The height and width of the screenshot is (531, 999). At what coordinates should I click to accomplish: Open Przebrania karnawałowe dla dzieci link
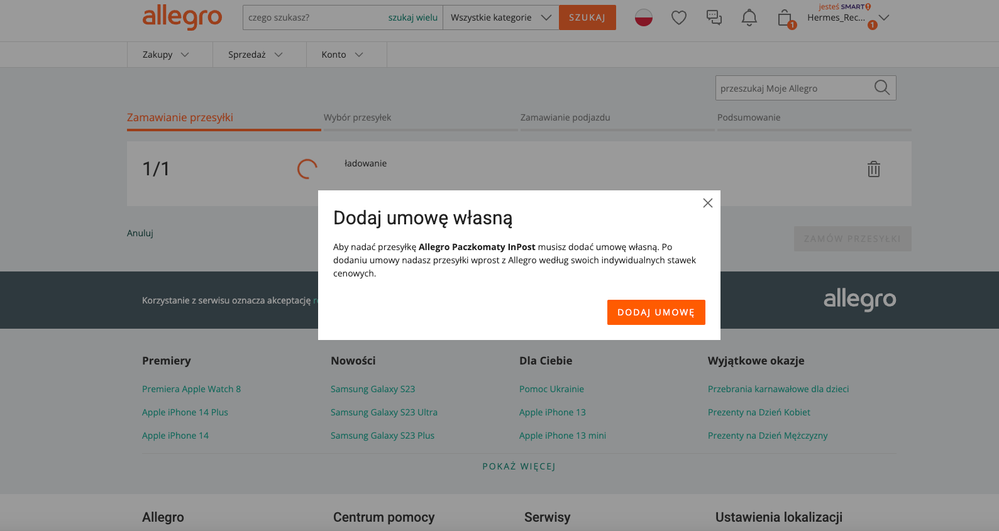point(778,389)
